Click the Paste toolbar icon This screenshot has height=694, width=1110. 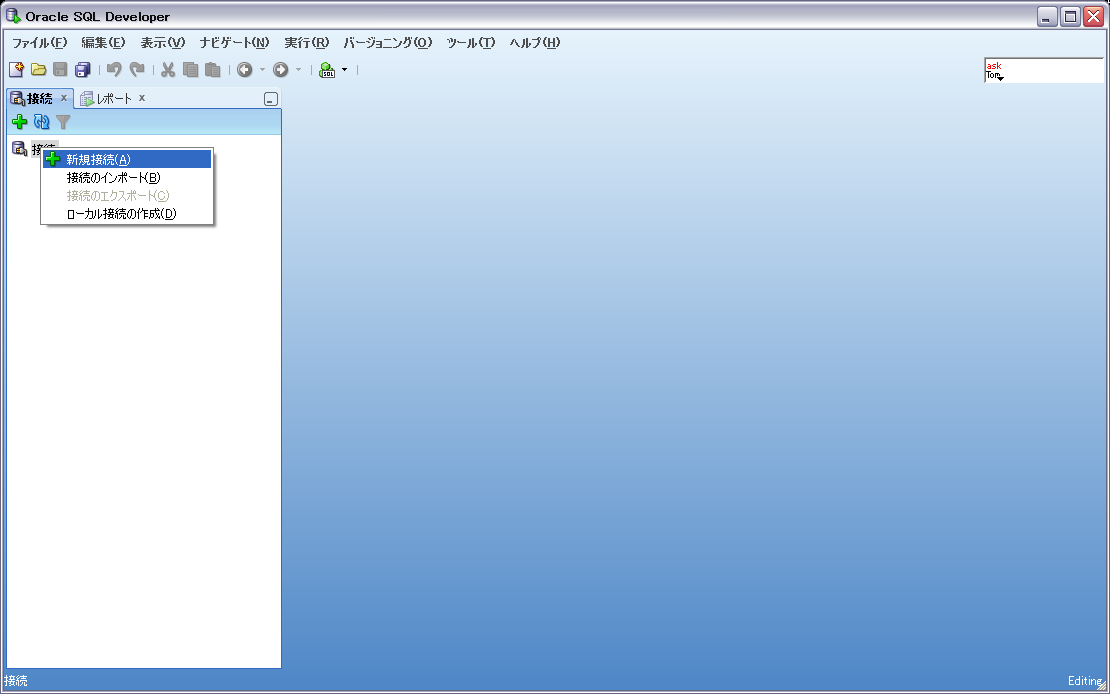[212, 69]
